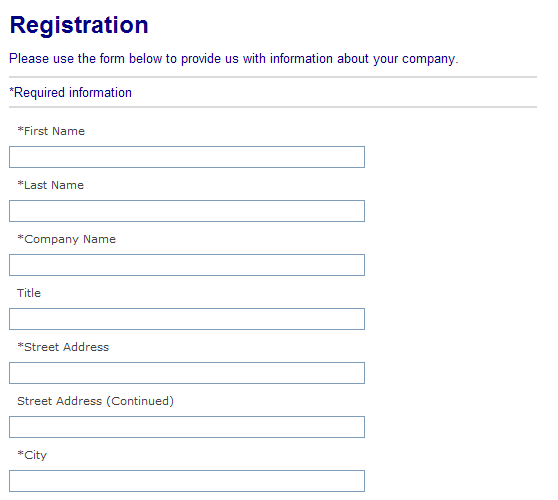Click the Street Address (Continued) label

(x=95, y=401)
